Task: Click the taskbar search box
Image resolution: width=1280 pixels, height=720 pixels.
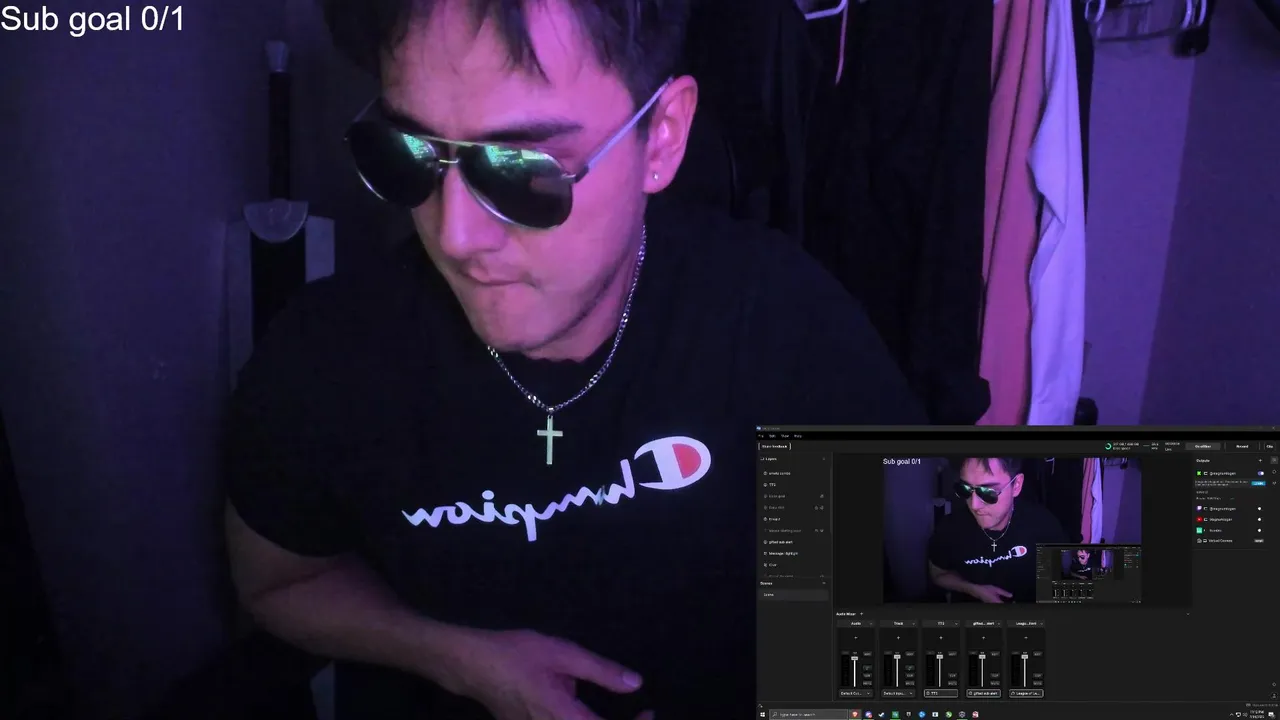Action: (x=809, y=714)
